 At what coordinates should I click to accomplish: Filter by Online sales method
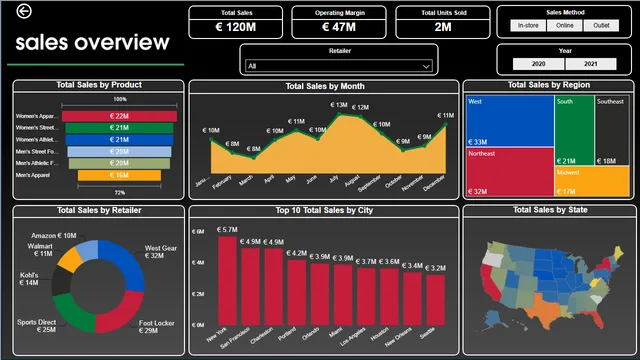pos(564,25)
